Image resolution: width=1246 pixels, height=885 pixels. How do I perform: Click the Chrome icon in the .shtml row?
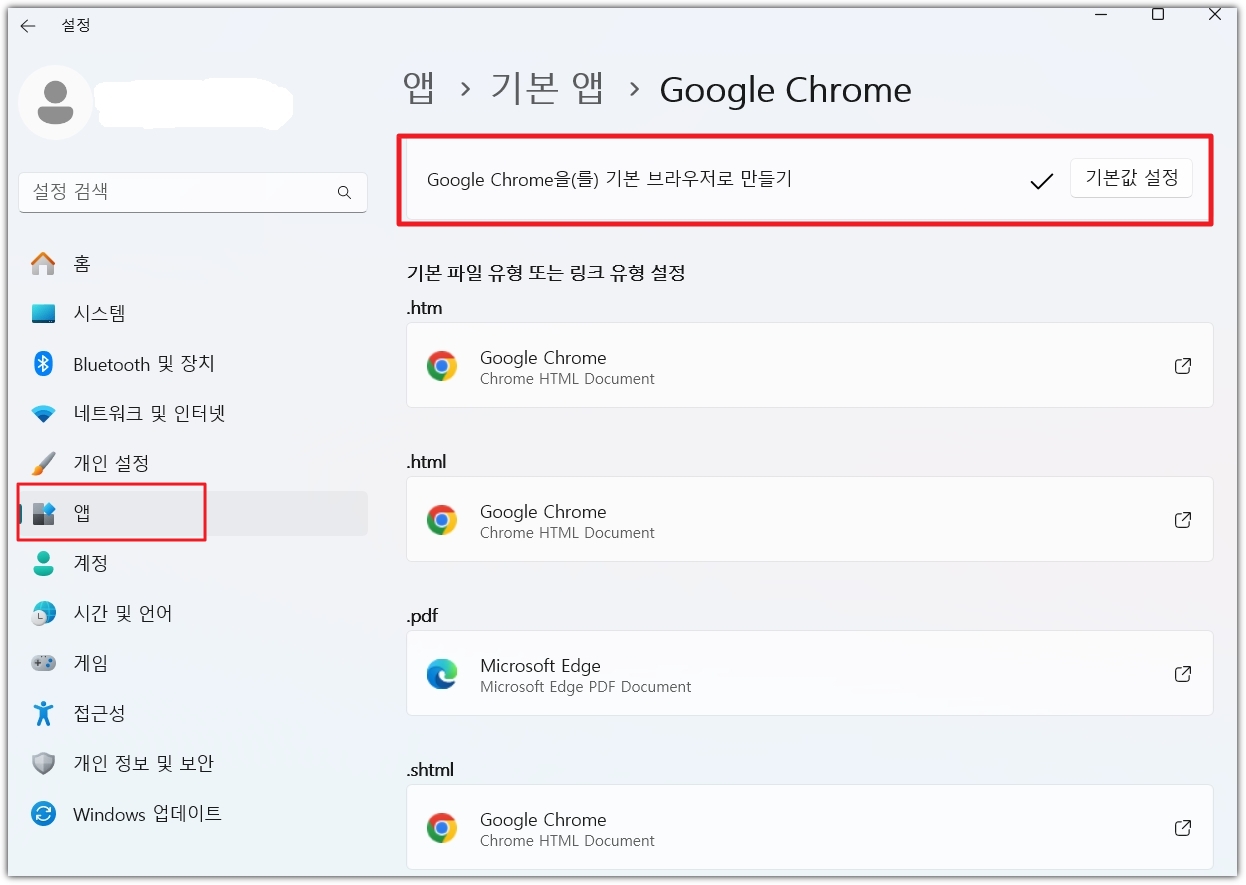tap(442, 828)
